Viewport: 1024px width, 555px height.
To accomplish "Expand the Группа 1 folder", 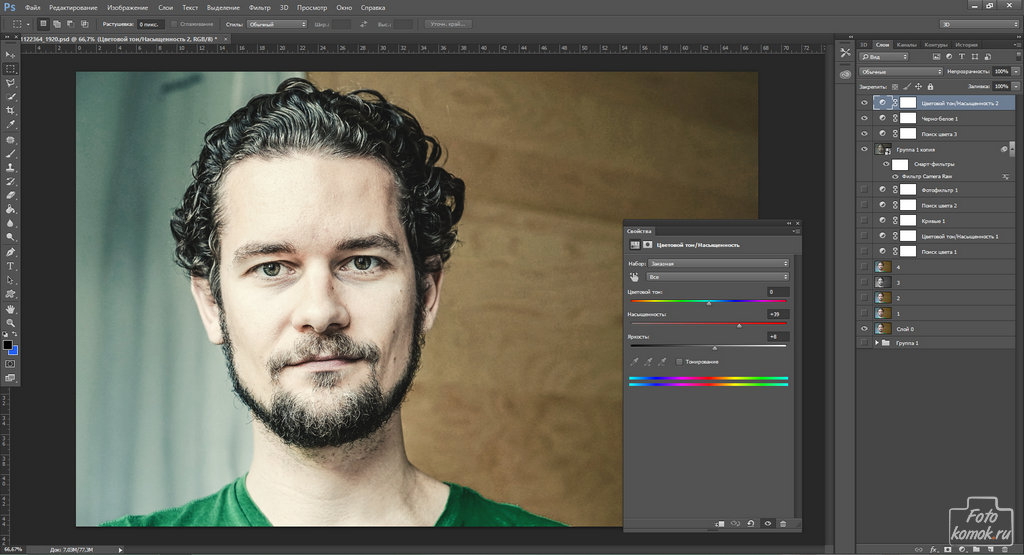I will tap(877, 343).
